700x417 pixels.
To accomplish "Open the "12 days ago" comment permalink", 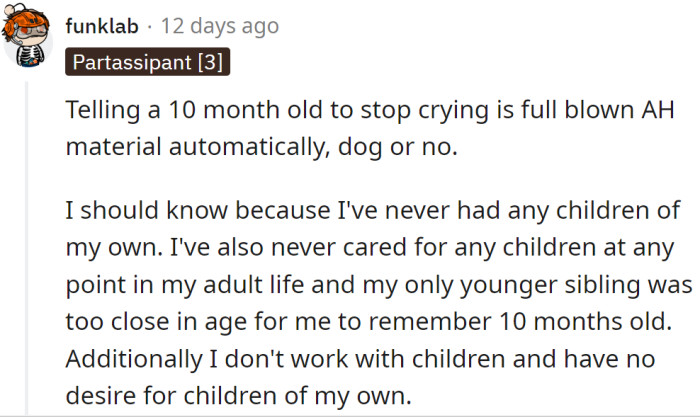I will 220,26.
